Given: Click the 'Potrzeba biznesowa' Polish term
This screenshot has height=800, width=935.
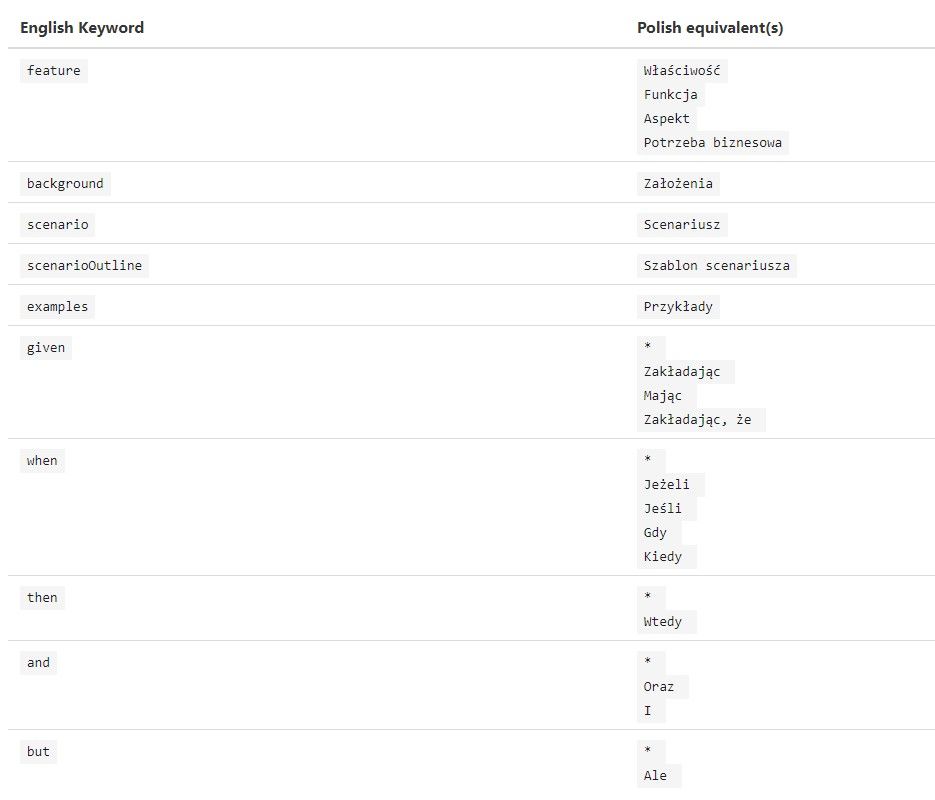Looking at the screenshot, I should pyautogui.click(x=713, y=143).
